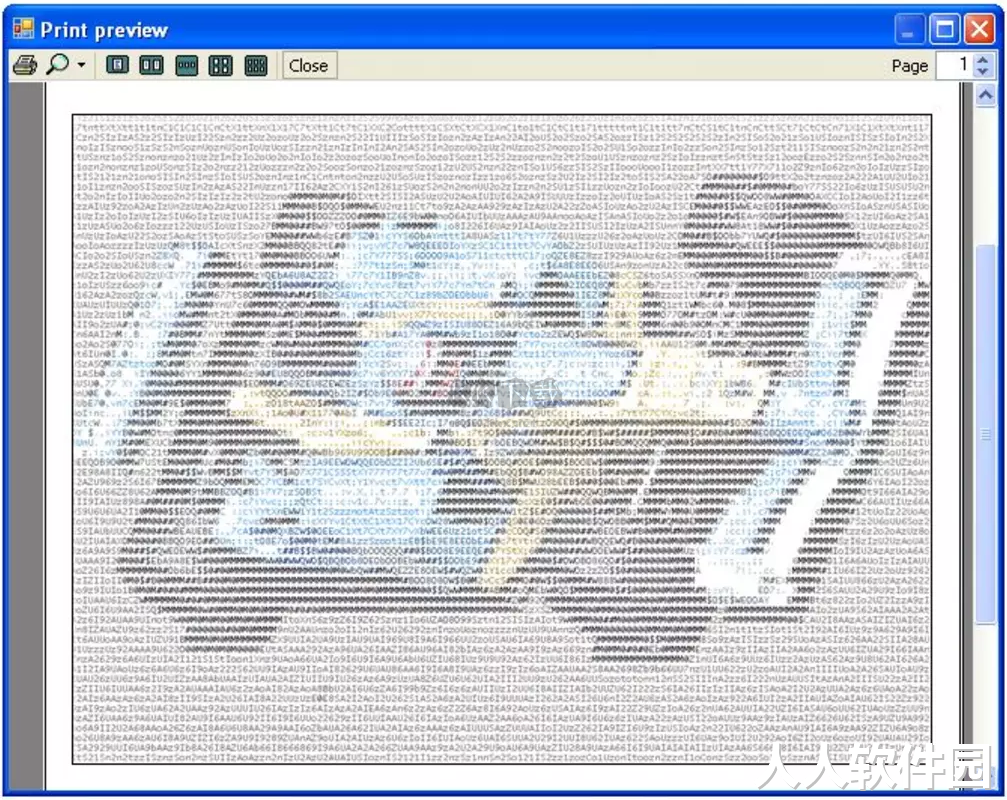The height and width of the screenshot is (800, 1007).
Task: Click the Zoom magnifier icon
Action: pyautogui.click(x=58, y=64)
